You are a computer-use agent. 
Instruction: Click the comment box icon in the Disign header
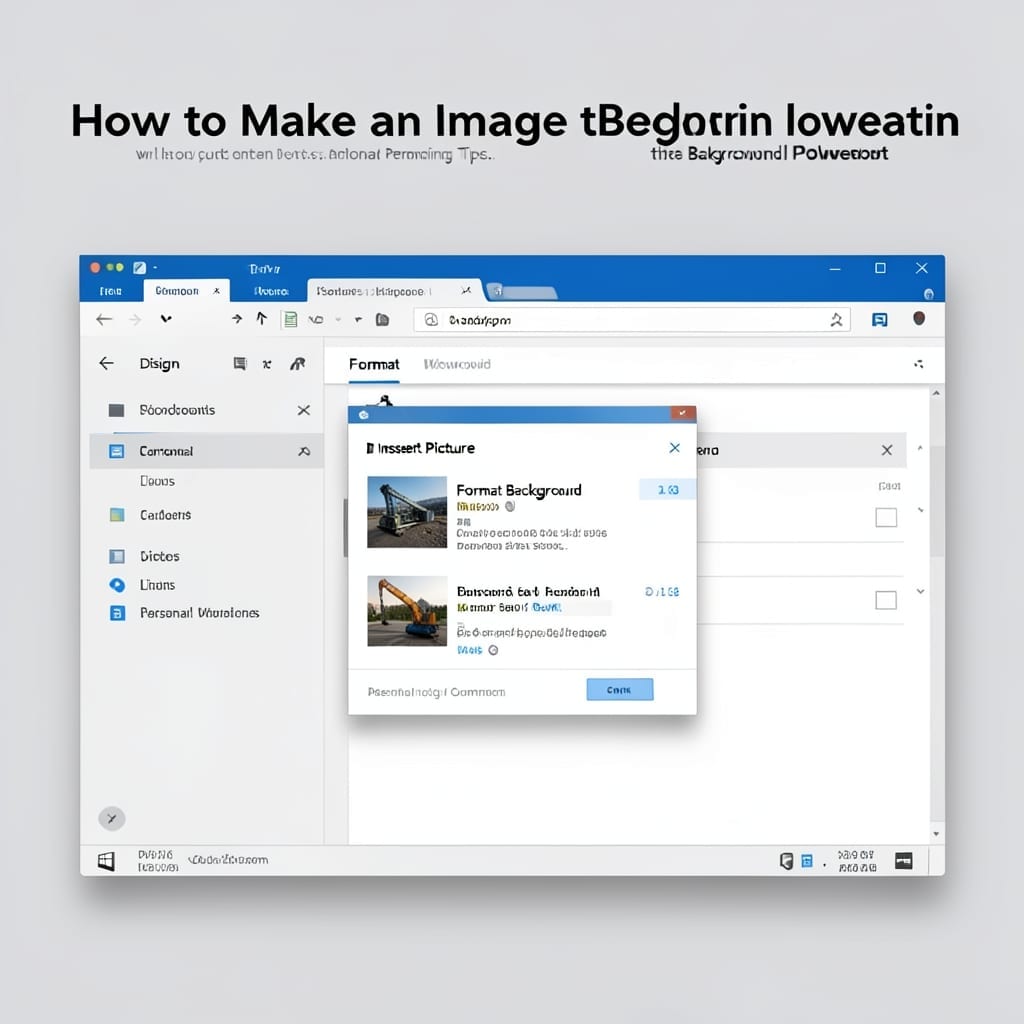(240, 364)
